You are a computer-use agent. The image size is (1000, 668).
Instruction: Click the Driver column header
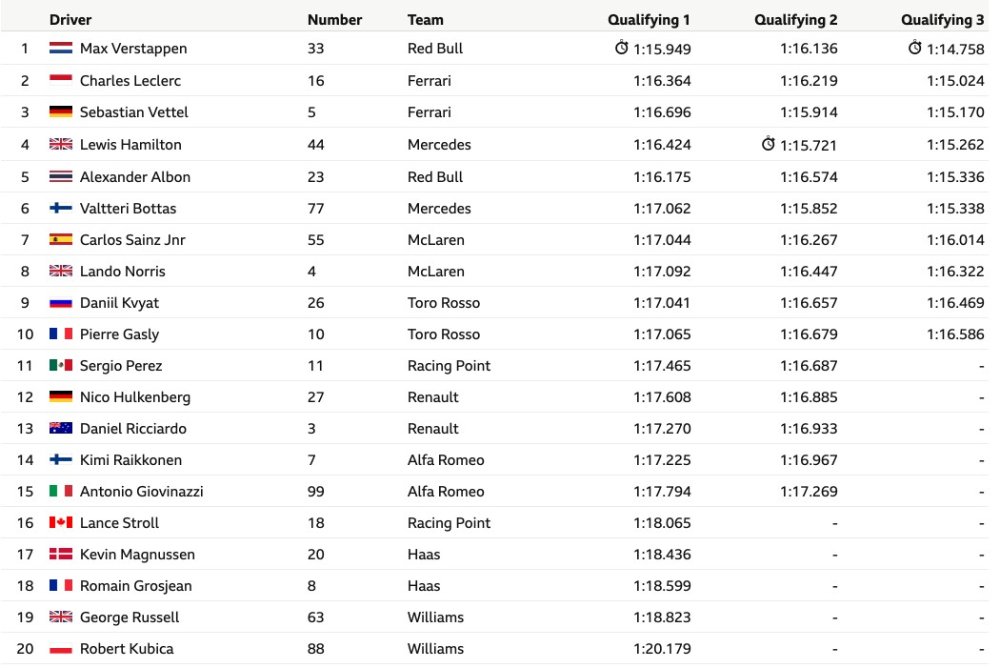70,20
